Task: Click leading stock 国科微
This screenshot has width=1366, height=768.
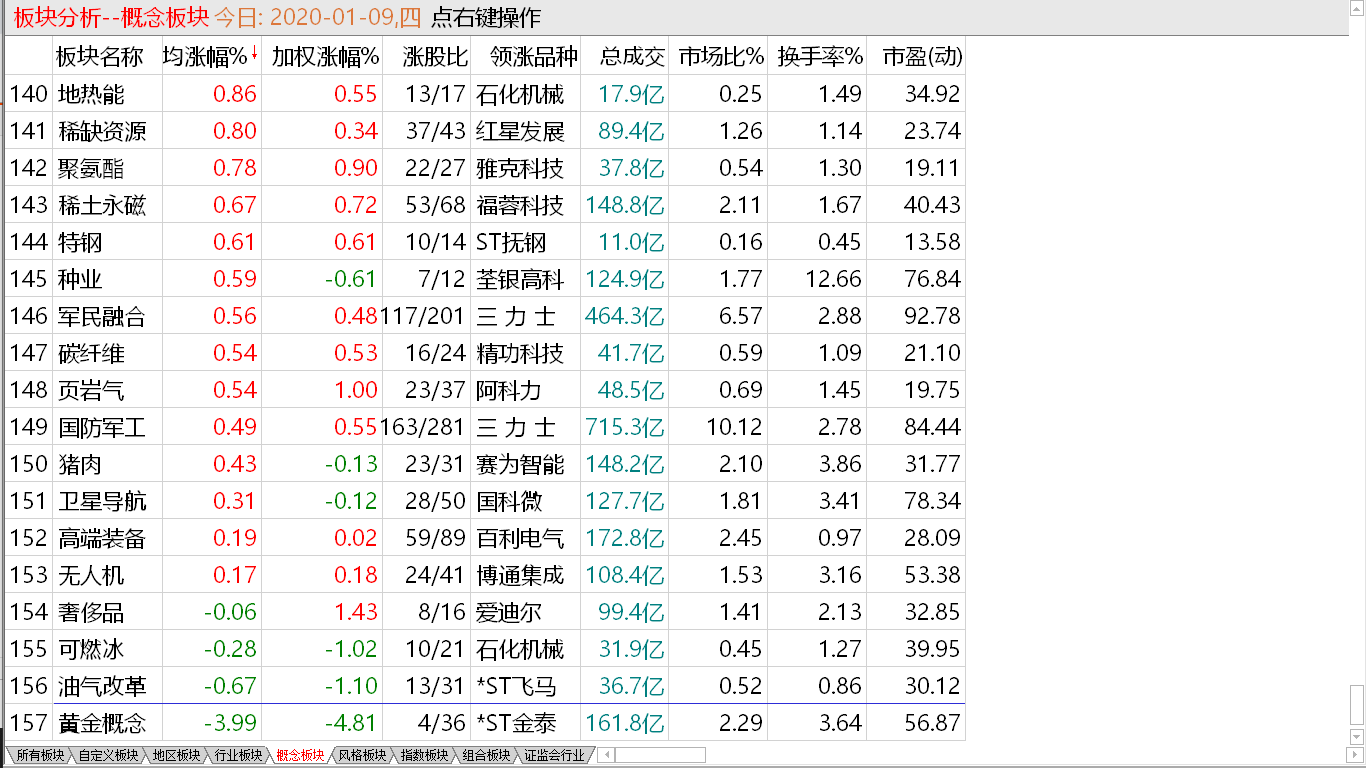Action: point(509,501)
